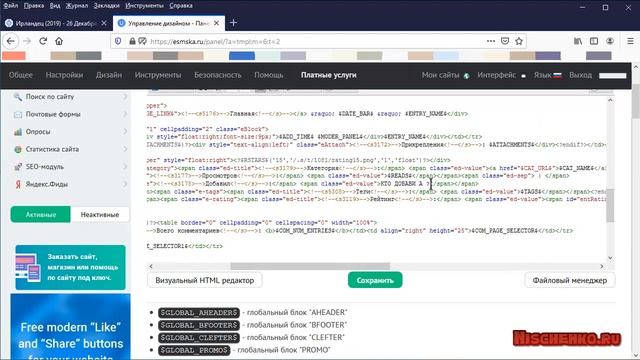Screen dimensions: 640x360
Task: Open tracking protection shield in address bar
Action: (118, 41)
